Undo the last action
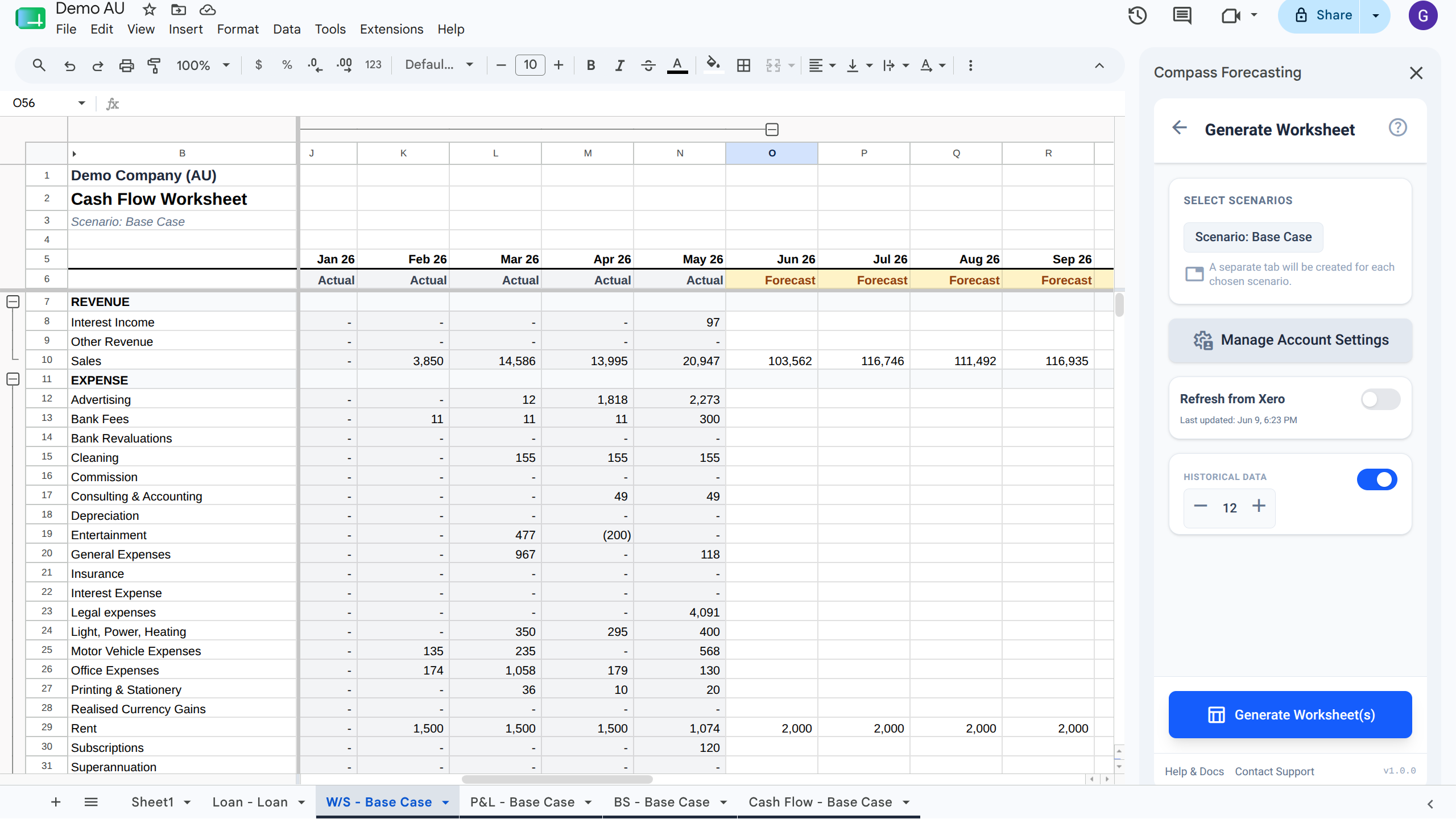This screenshot has width=1456, height=819. pyautogui.click(x=69, y=65)
